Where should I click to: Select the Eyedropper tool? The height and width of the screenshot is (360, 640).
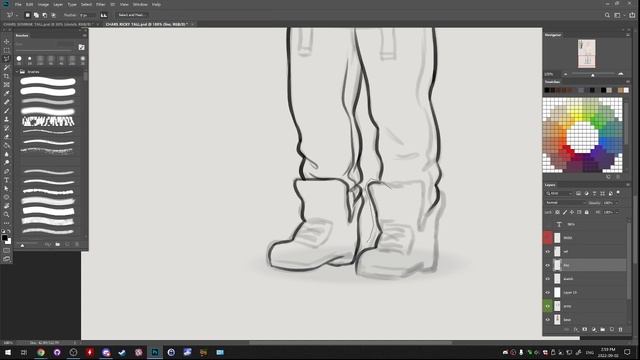[7, 93]
